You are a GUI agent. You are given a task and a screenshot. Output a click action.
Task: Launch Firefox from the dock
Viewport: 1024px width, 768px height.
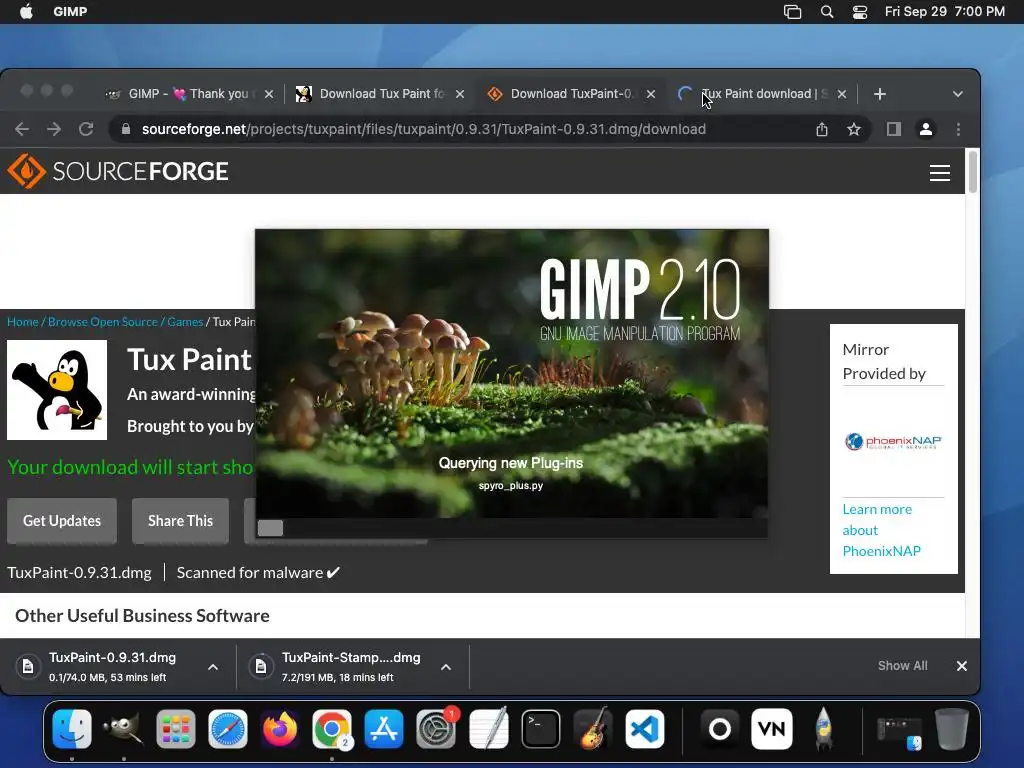[280, 729]
